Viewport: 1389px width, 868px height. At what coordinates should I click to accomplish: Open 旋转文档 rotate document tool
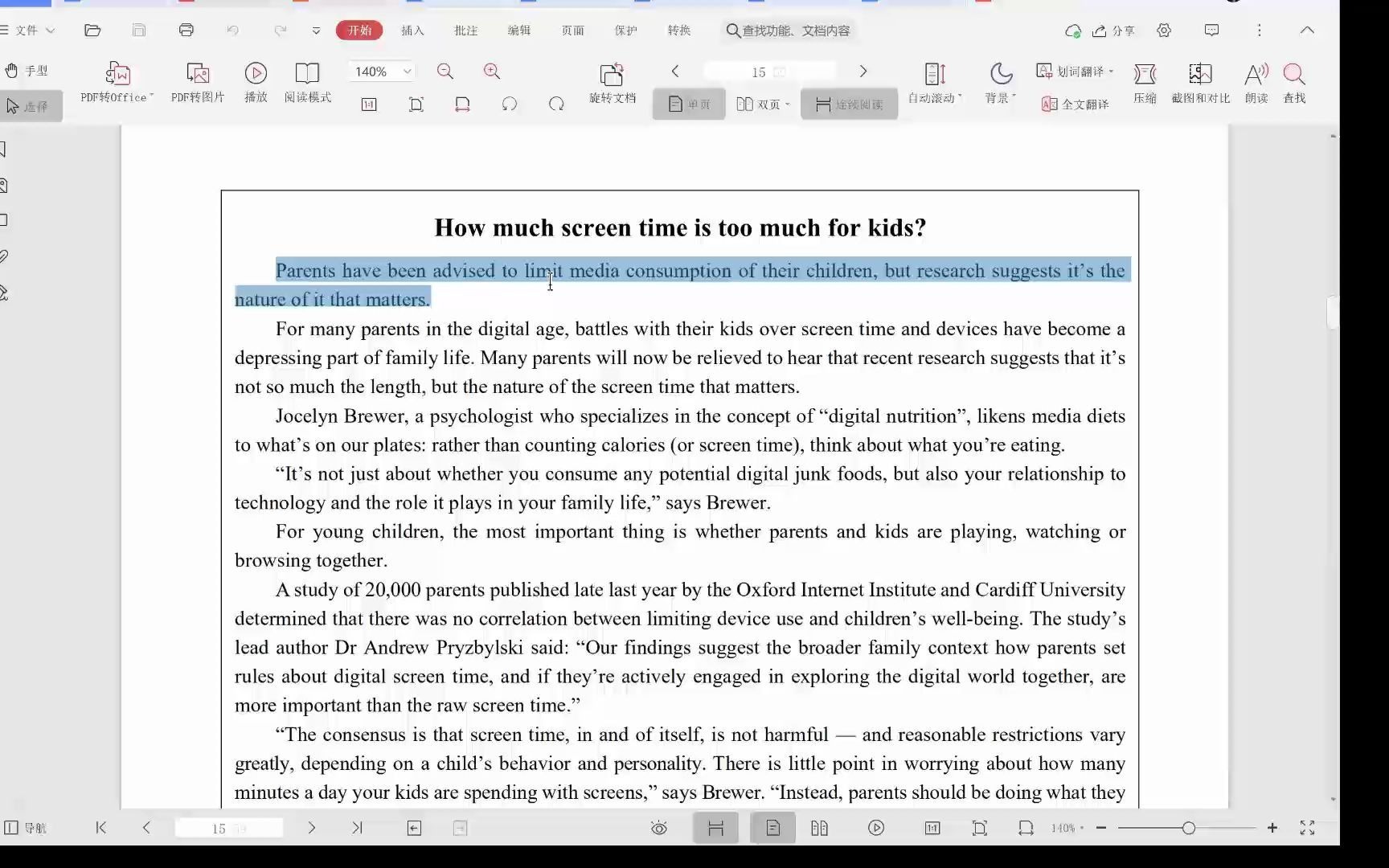tap(613, 83)
